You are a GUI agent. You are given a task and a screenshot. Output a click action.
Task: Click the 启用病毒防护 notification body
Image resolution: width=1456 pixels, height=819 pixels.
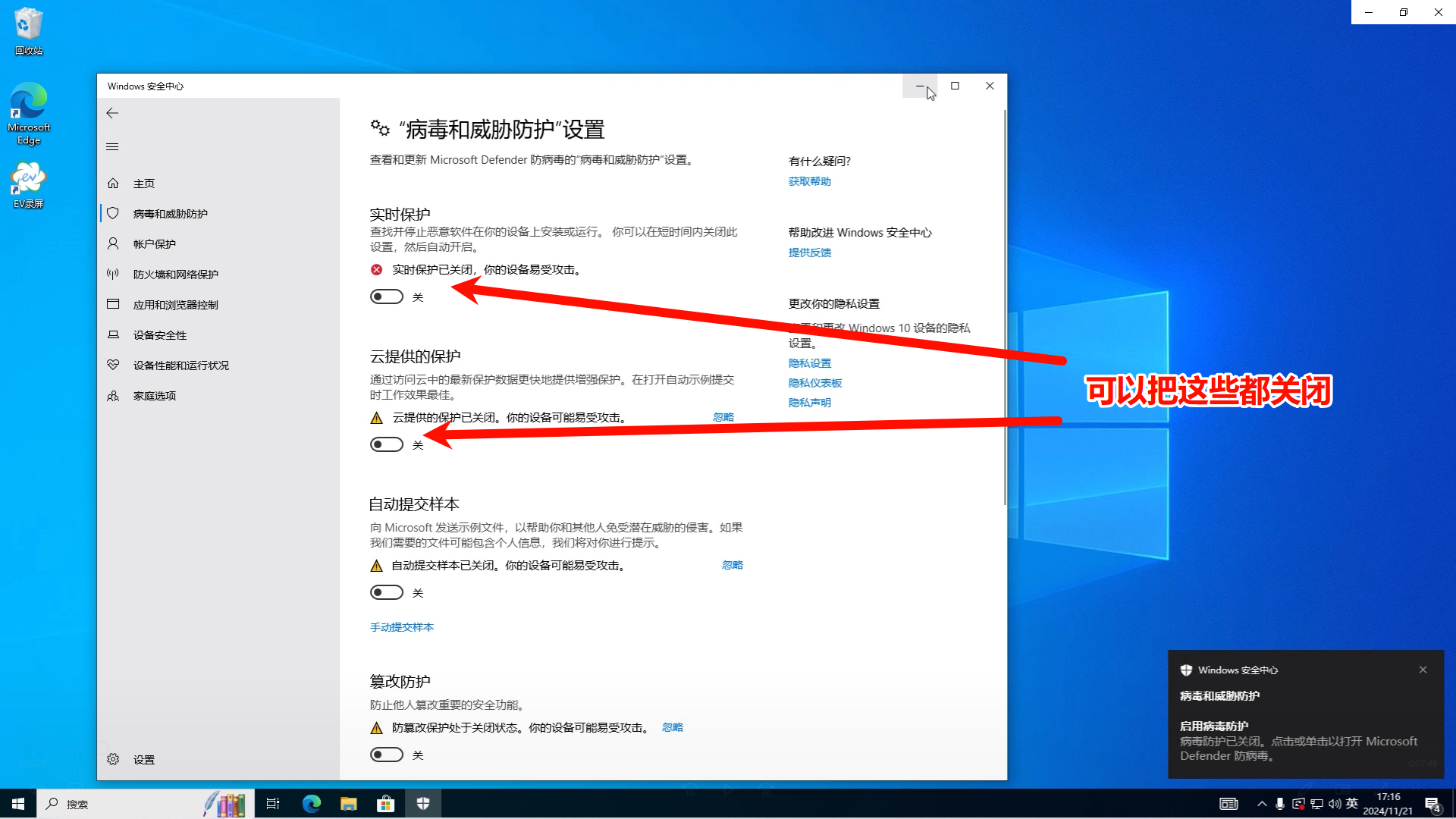[x=1298, y=741]
